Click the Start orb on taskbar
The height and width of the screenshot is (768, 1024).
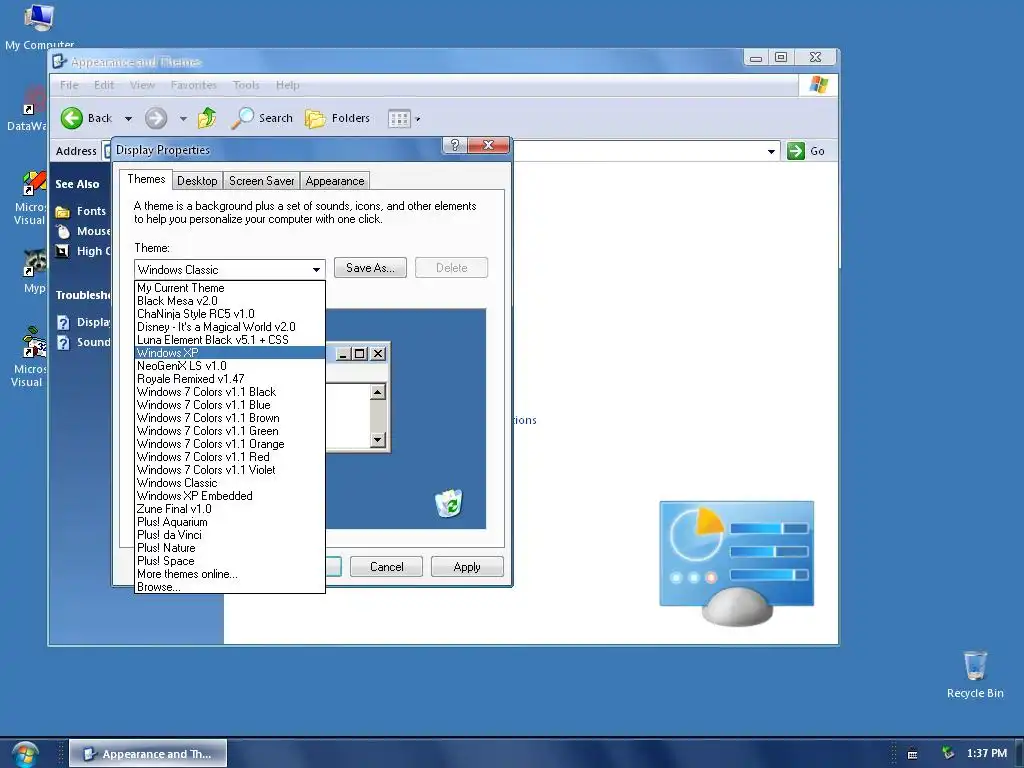point(25,754)
